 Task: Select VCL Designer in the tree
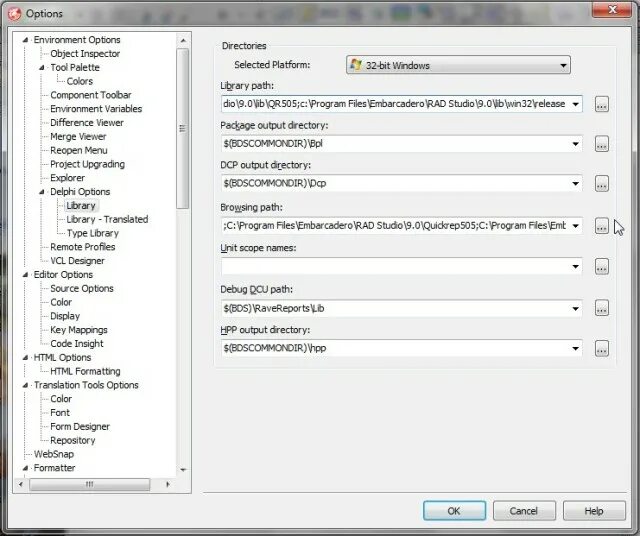(x=77, y=261)
